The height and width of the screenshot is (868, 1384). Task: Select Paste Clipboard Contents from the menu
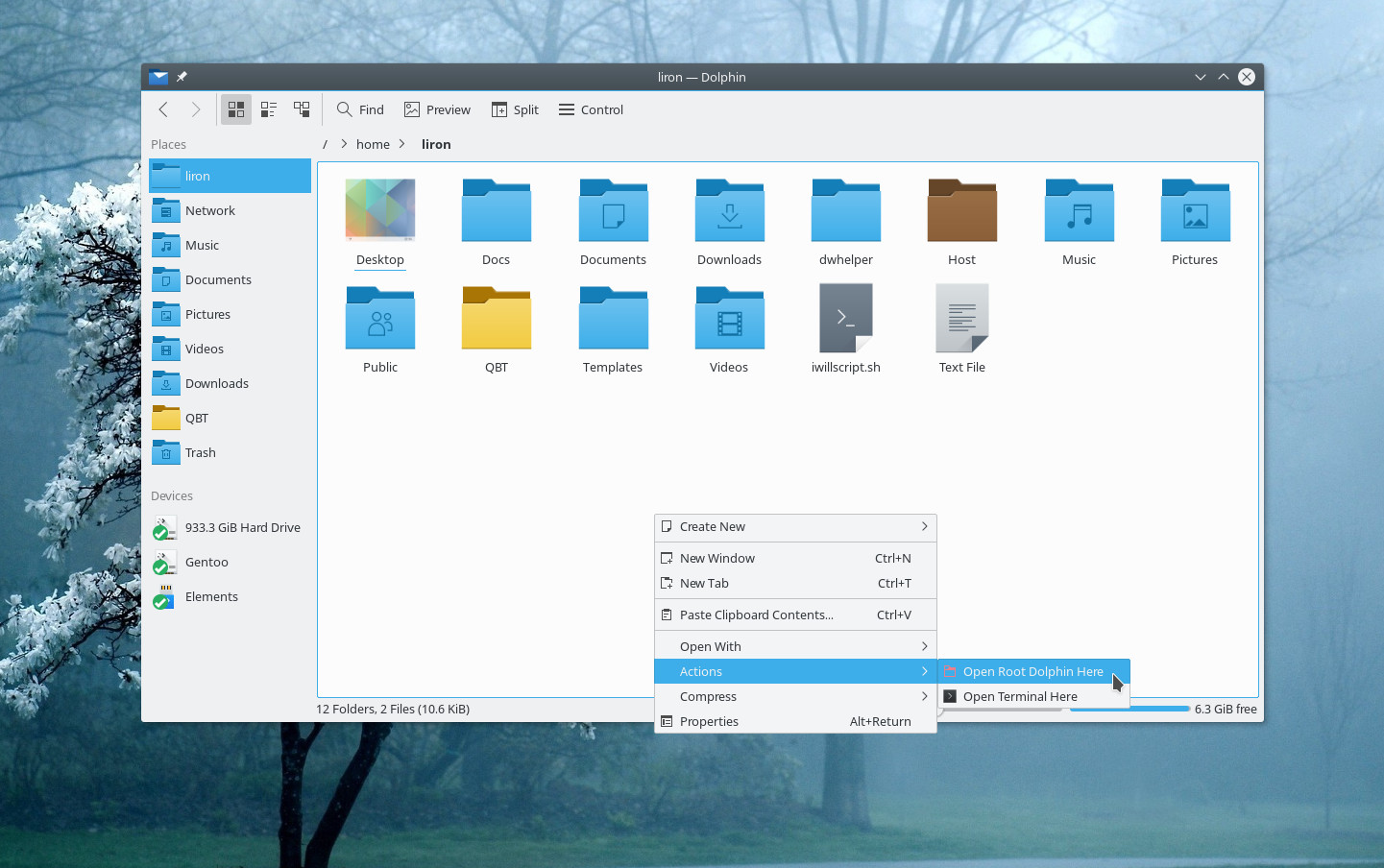pyautogui.click(x=757, y=615)
